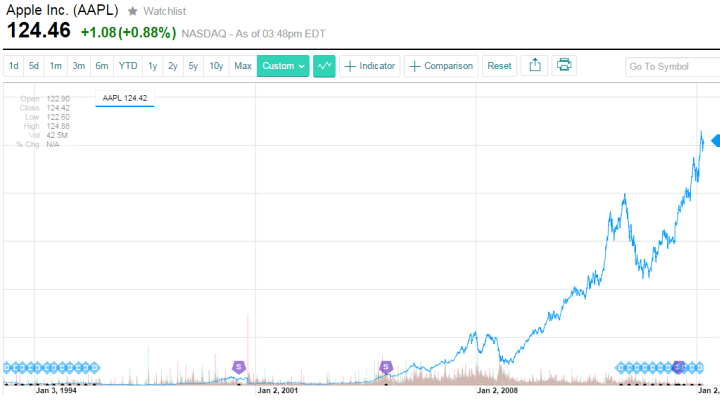Viewport: 720px width, 403px height.
Task: Click the Jan 3, 1994 axis label
Action: [x=56, y=391]
